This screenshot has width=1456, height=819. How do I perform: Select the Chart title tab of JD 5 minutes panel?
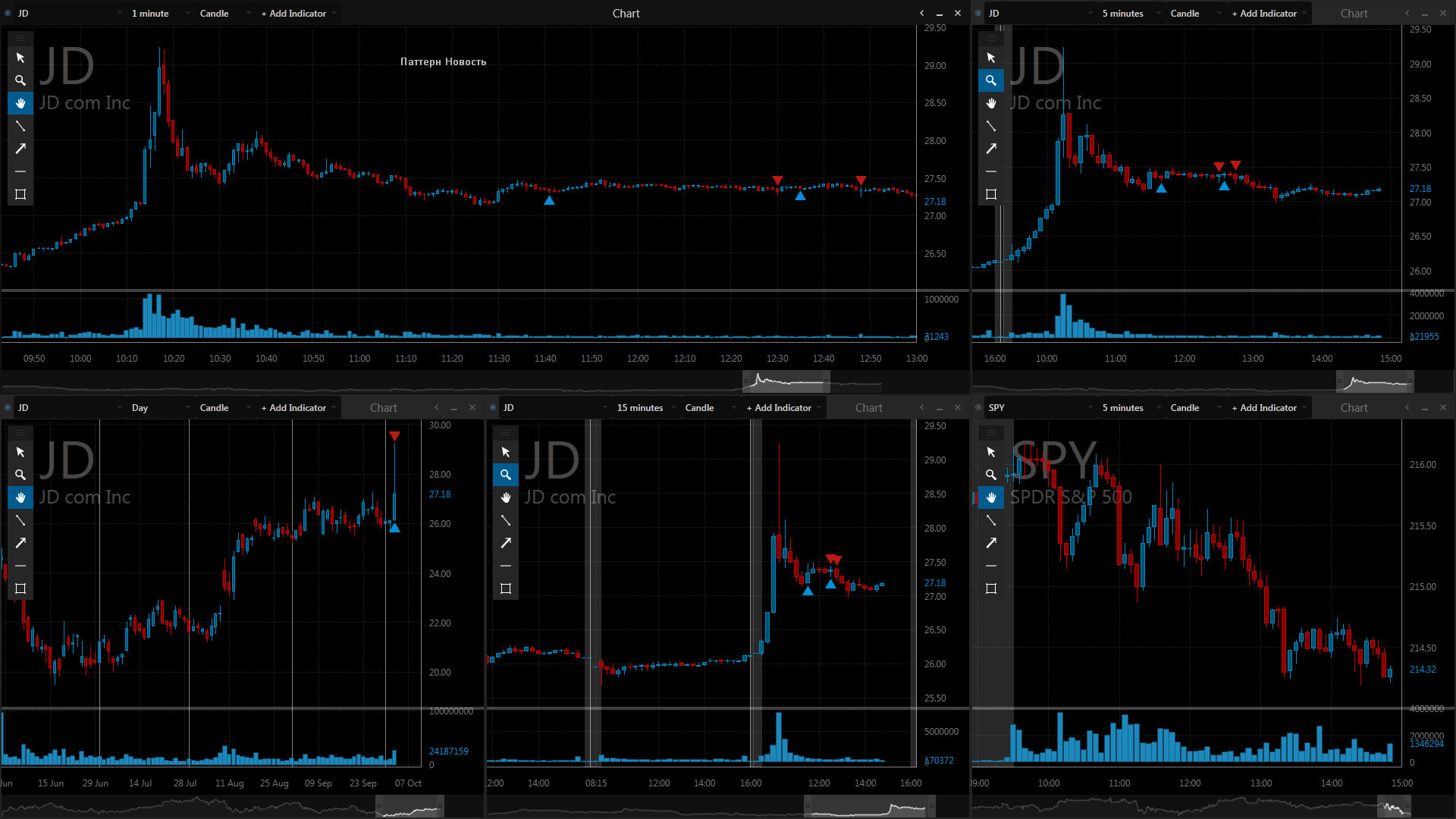pyautogui.click(x=1354, y=14)
